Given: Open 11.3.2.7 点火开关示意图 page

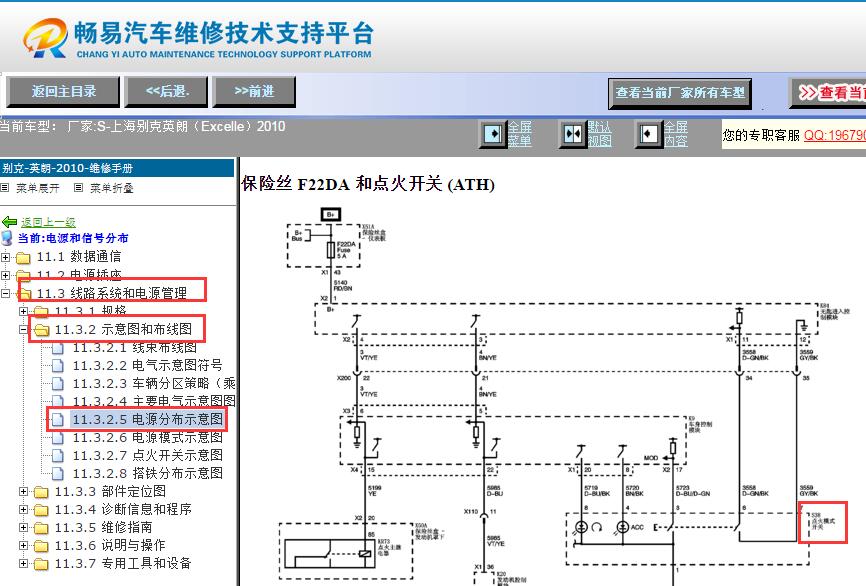Looking at the screenshot, I should point(147,455).
